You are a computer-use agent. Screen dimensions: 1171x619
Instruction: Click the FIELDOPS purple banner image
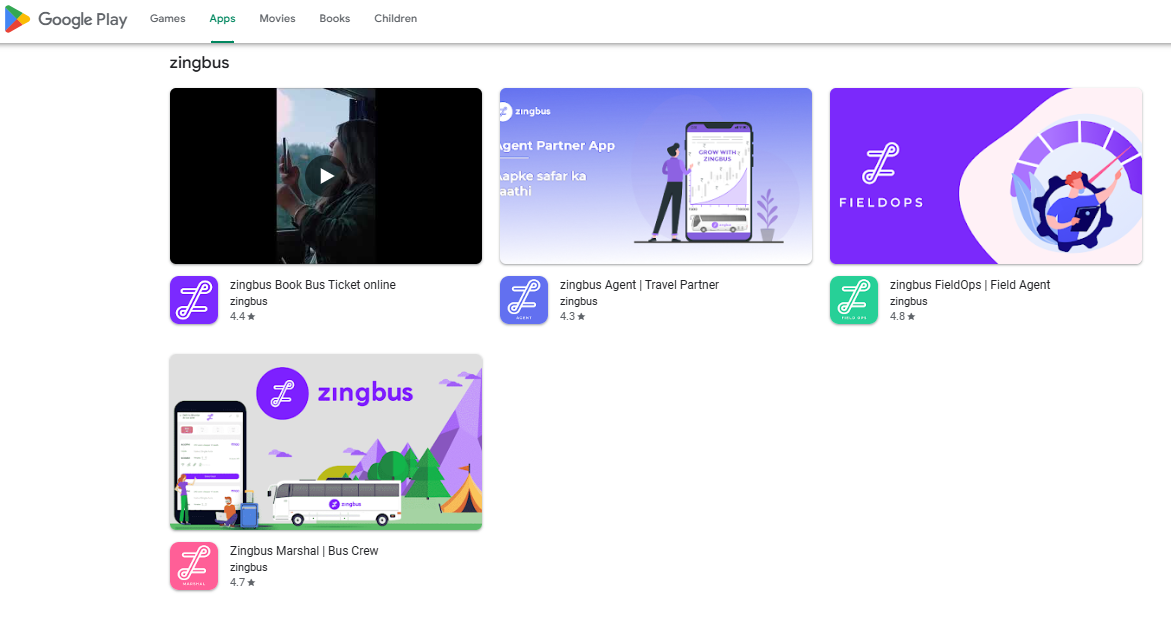(x=985, y=176)
